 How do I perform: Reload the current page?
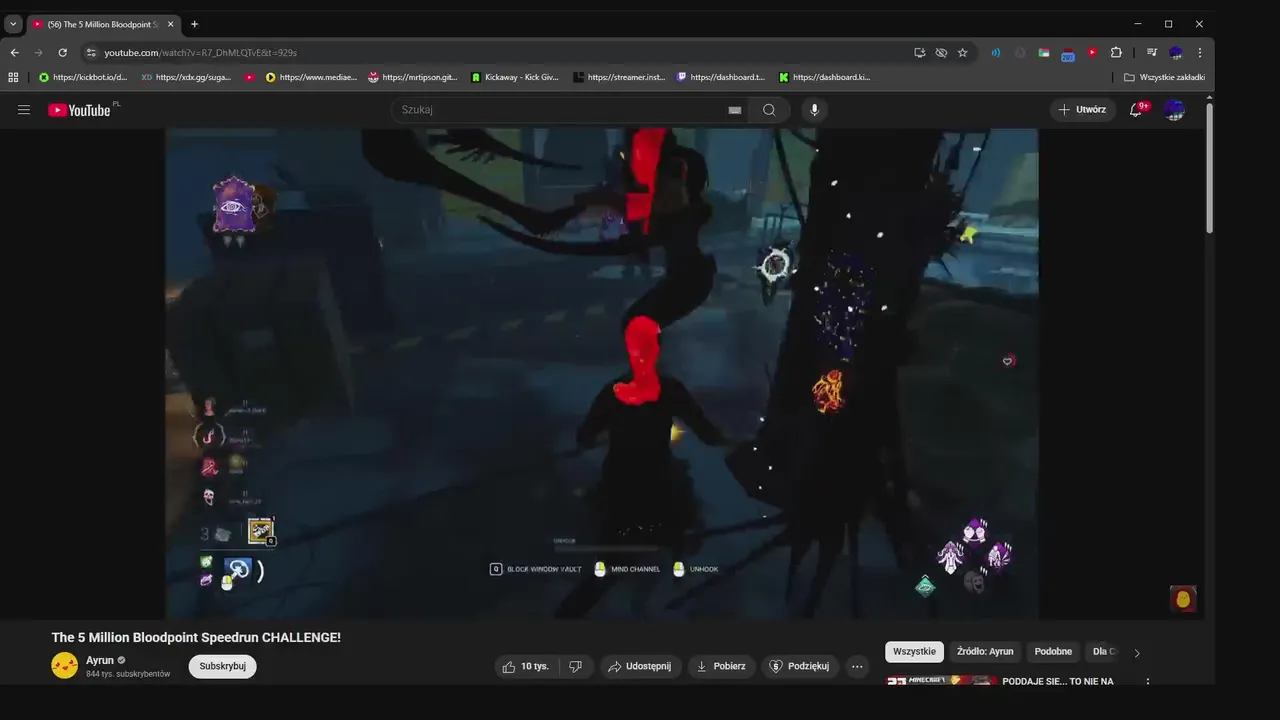point(62,52)
